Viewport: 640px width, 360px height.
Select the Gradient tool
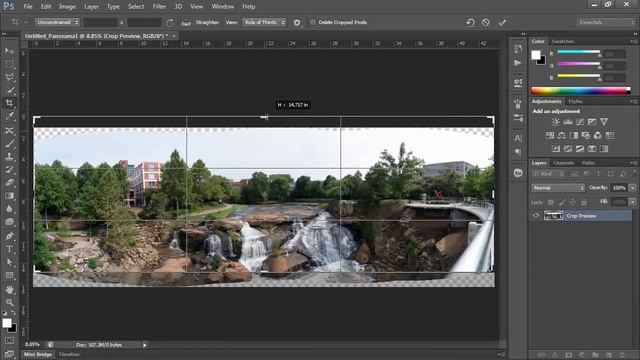tap(9, 196)
